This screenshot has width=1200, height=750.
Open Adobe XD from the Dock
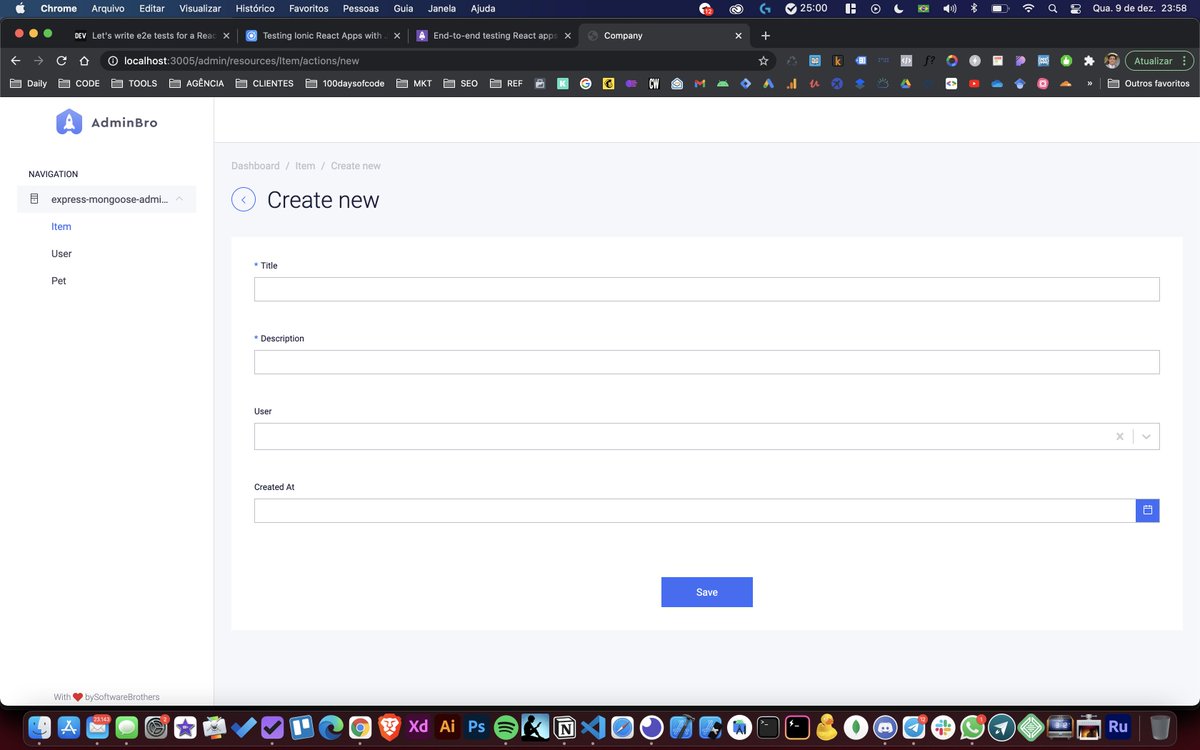coord(419,727)
